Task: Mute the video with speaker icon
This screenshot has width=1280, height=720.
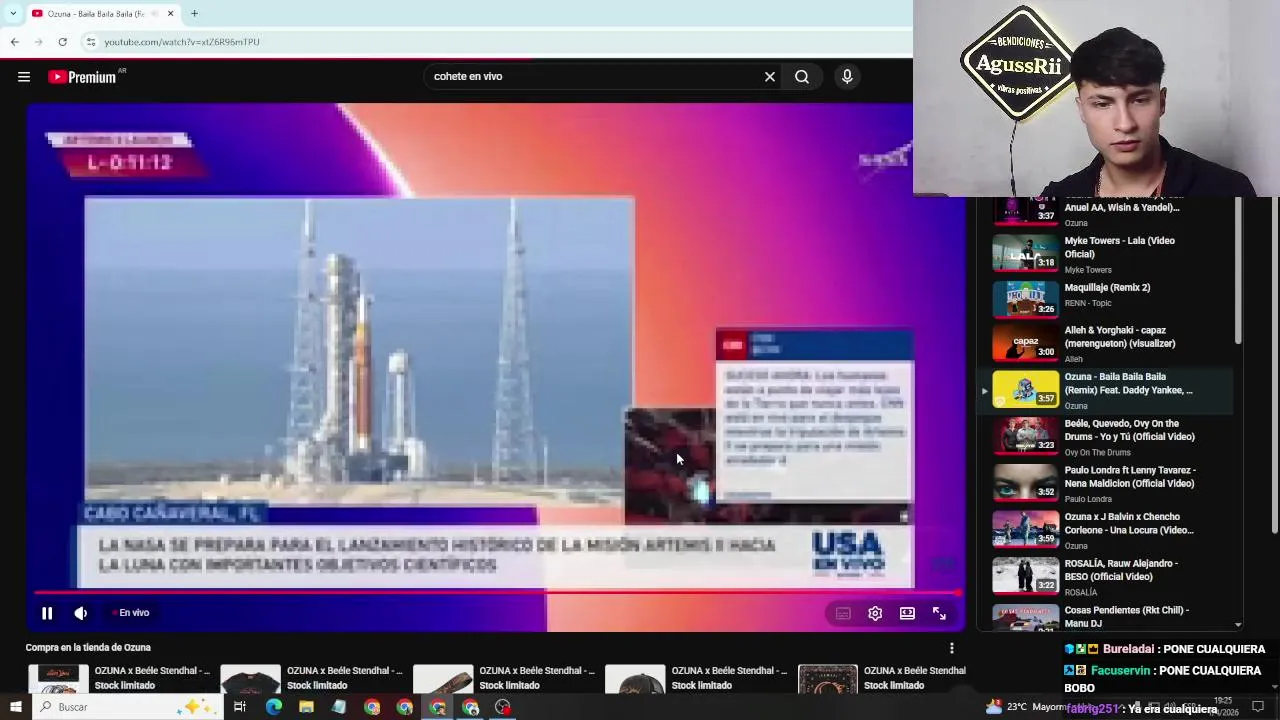Action: [x=81, y=613]
